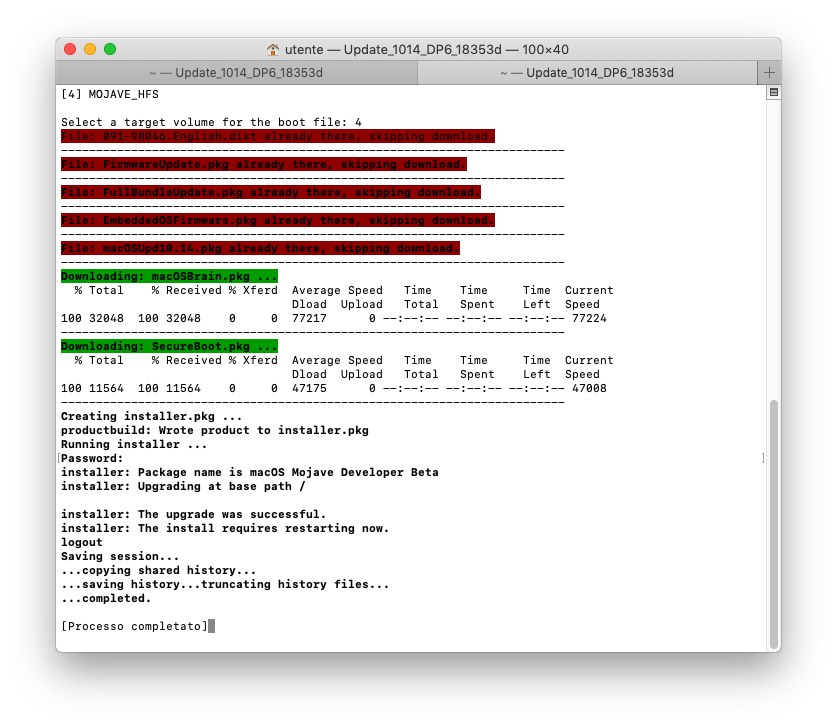Click the red '091-98046.English.dist already there' line
The width and height of the screenshot is (837, 726).
[x=278, y=136]
